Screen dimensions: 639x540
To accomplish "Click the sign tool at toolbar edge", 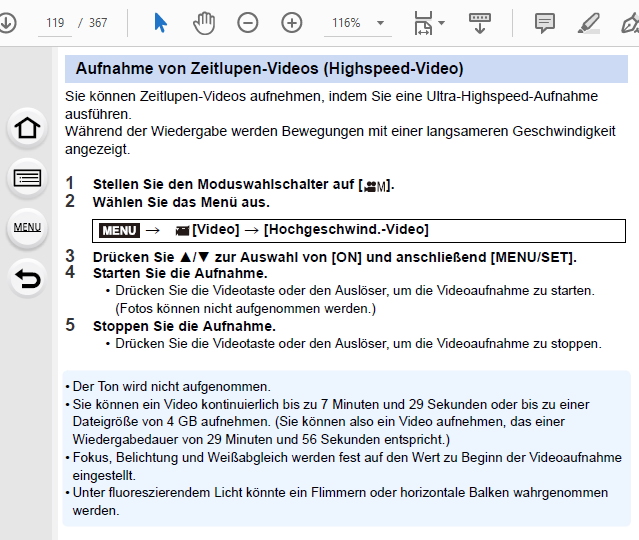I will pyautogui.click(x=631, y=22).
